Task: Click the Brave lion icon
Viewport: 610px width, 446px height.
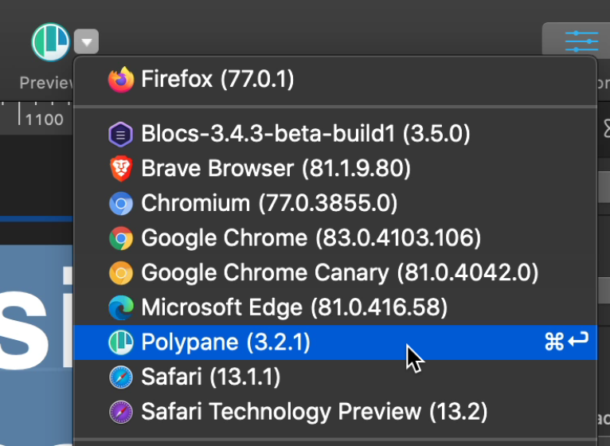Action: [121, 169]
